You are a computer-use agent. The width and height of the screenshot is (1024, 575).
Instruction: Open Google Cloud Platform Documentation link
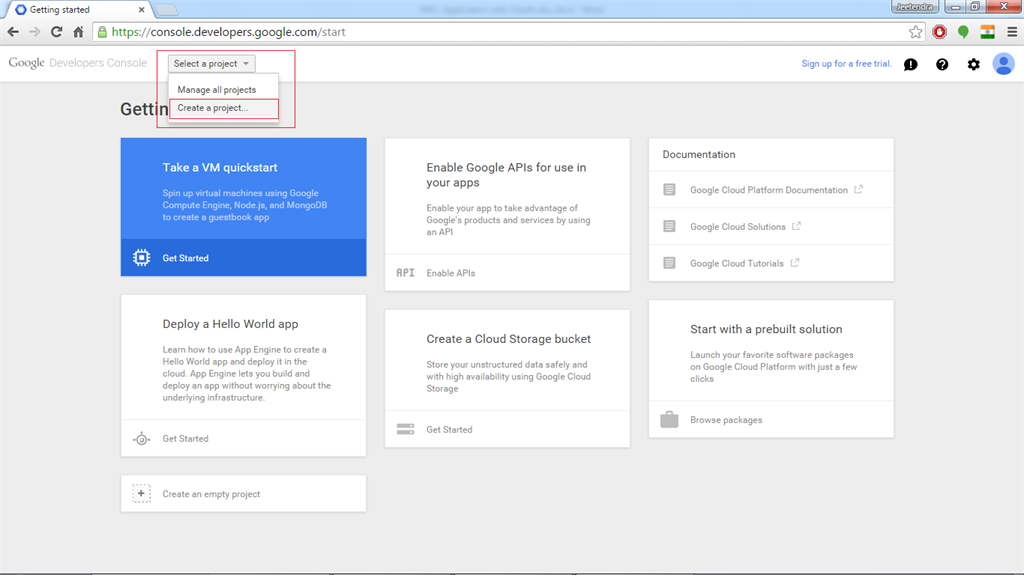[769, 190]
